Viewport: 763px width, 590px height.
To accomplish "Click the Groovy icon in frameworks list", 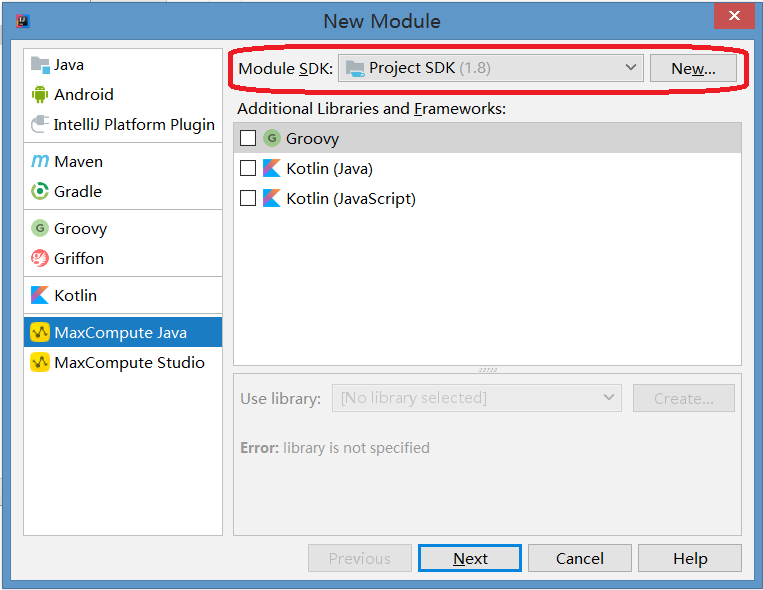I will [272, 138].
